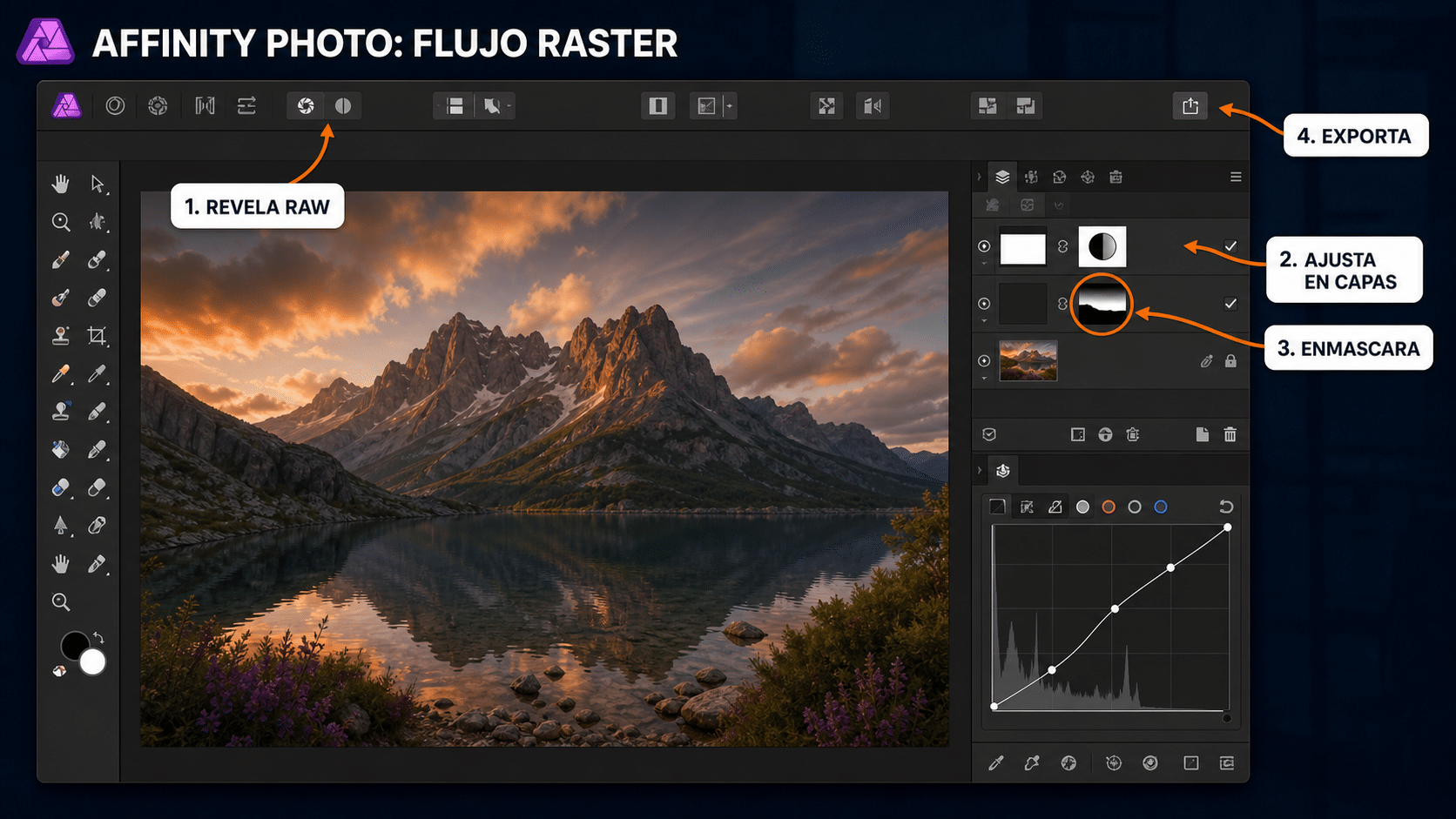This screenshot has height=819, width=1456.
Task: Toggle visibility of the landscape photo layer
Action: click(x=984, y=360)
